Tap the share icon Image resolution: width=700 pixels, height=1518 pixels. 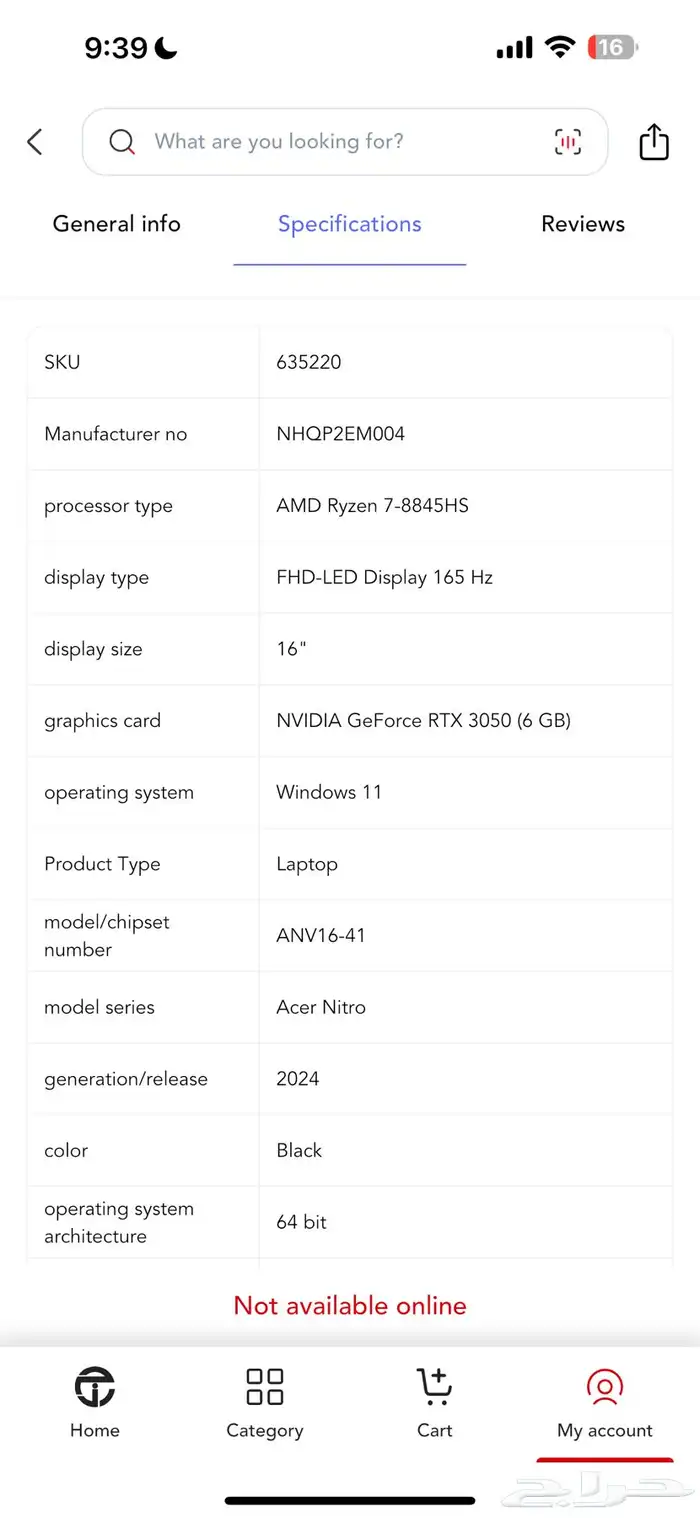[x=653, y=141]
